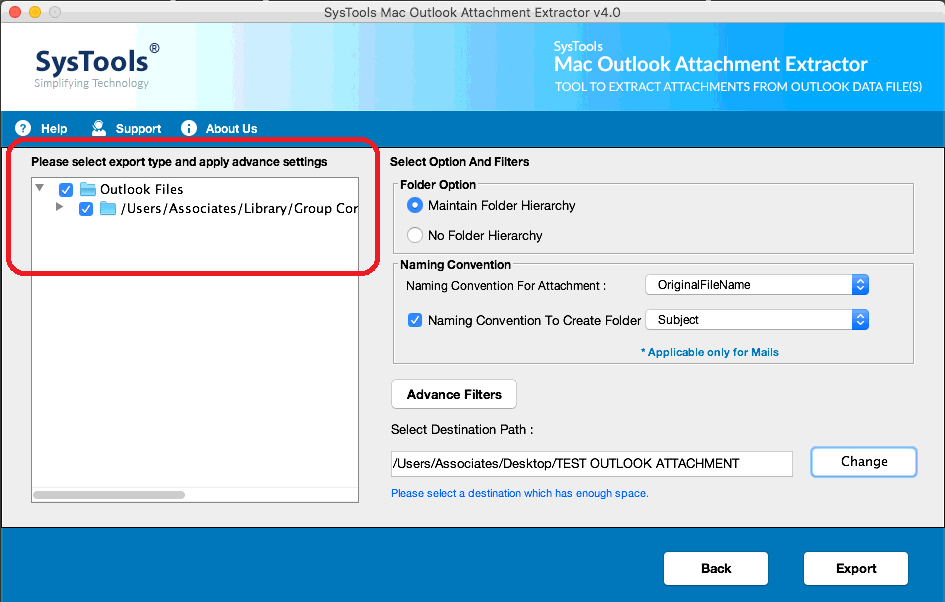Click the Support person icon
The height and width of the screenshot is (602, 945).
[x=99, y=128]
